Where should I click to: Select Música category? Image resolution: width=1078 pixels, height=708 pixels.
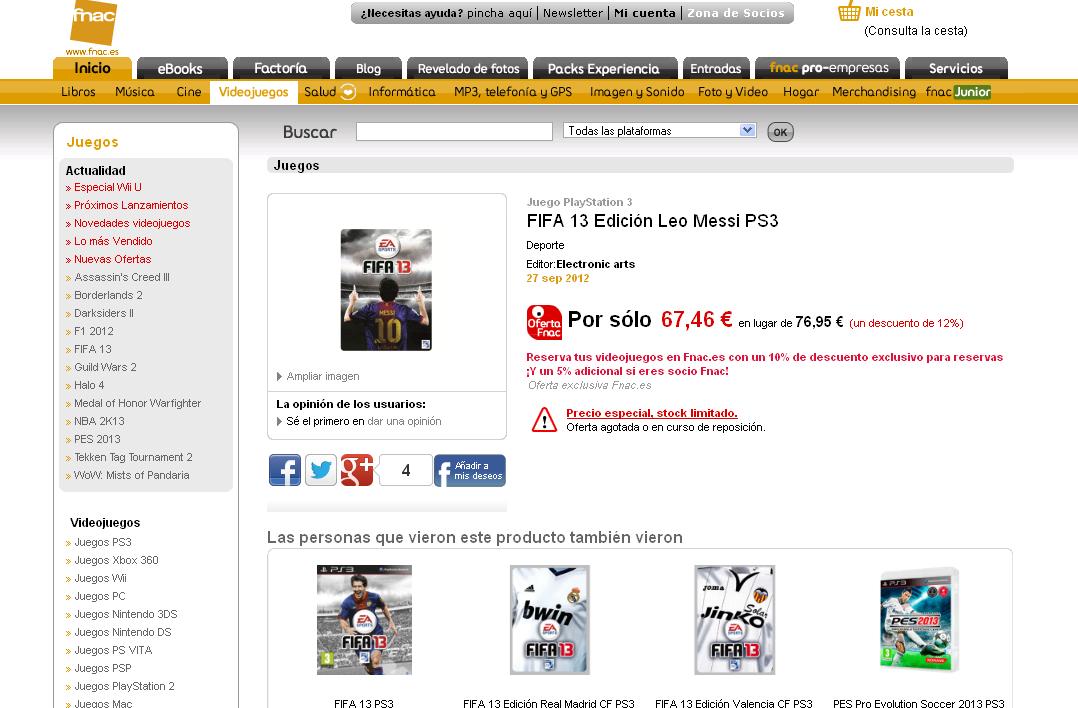click(x=135, y=92)
